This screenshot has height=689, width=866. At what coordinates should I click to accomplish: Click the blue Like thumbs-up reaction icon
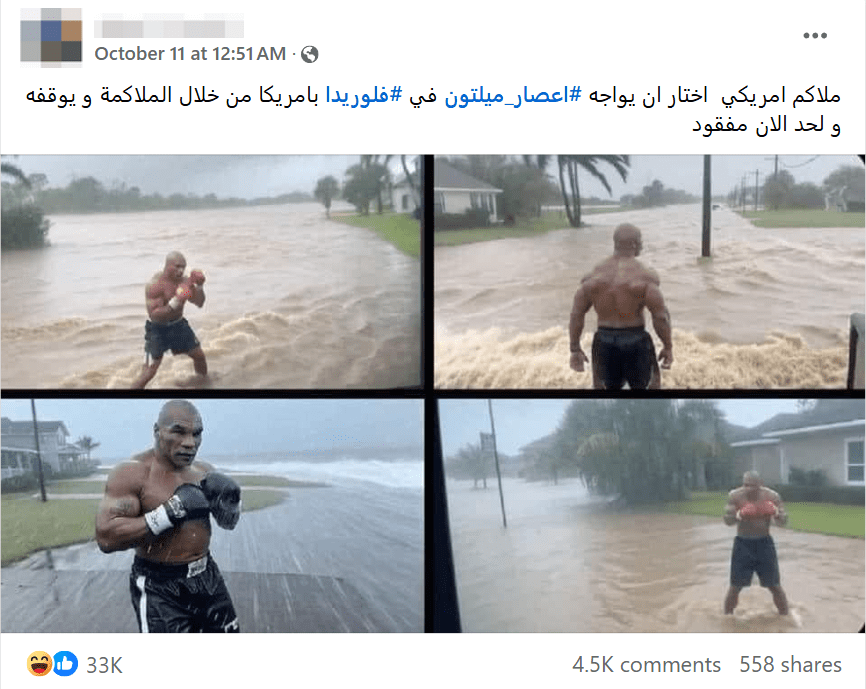point(65,664)
